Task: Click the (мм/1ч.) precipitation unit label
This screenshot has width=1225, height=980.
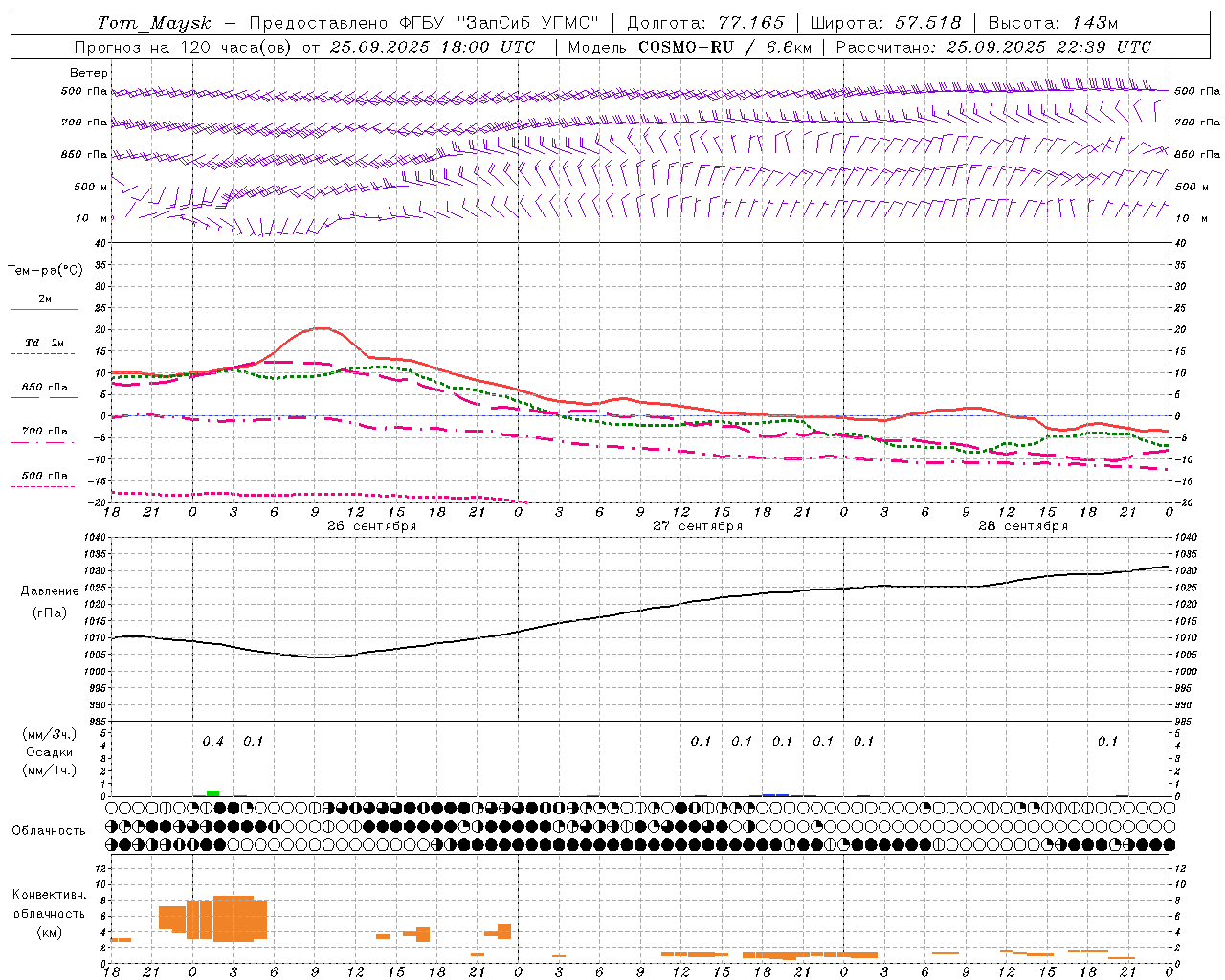Action: (x=50, y=770)
